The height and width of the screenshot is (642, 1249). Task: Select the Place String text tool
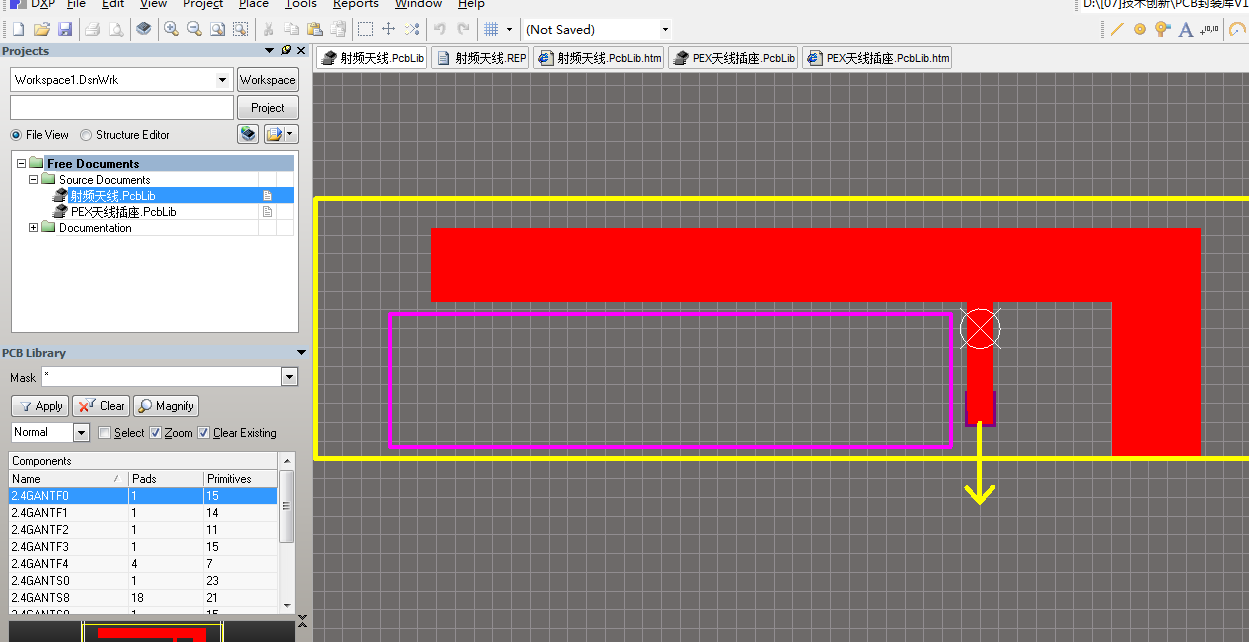pos(1186,29)
